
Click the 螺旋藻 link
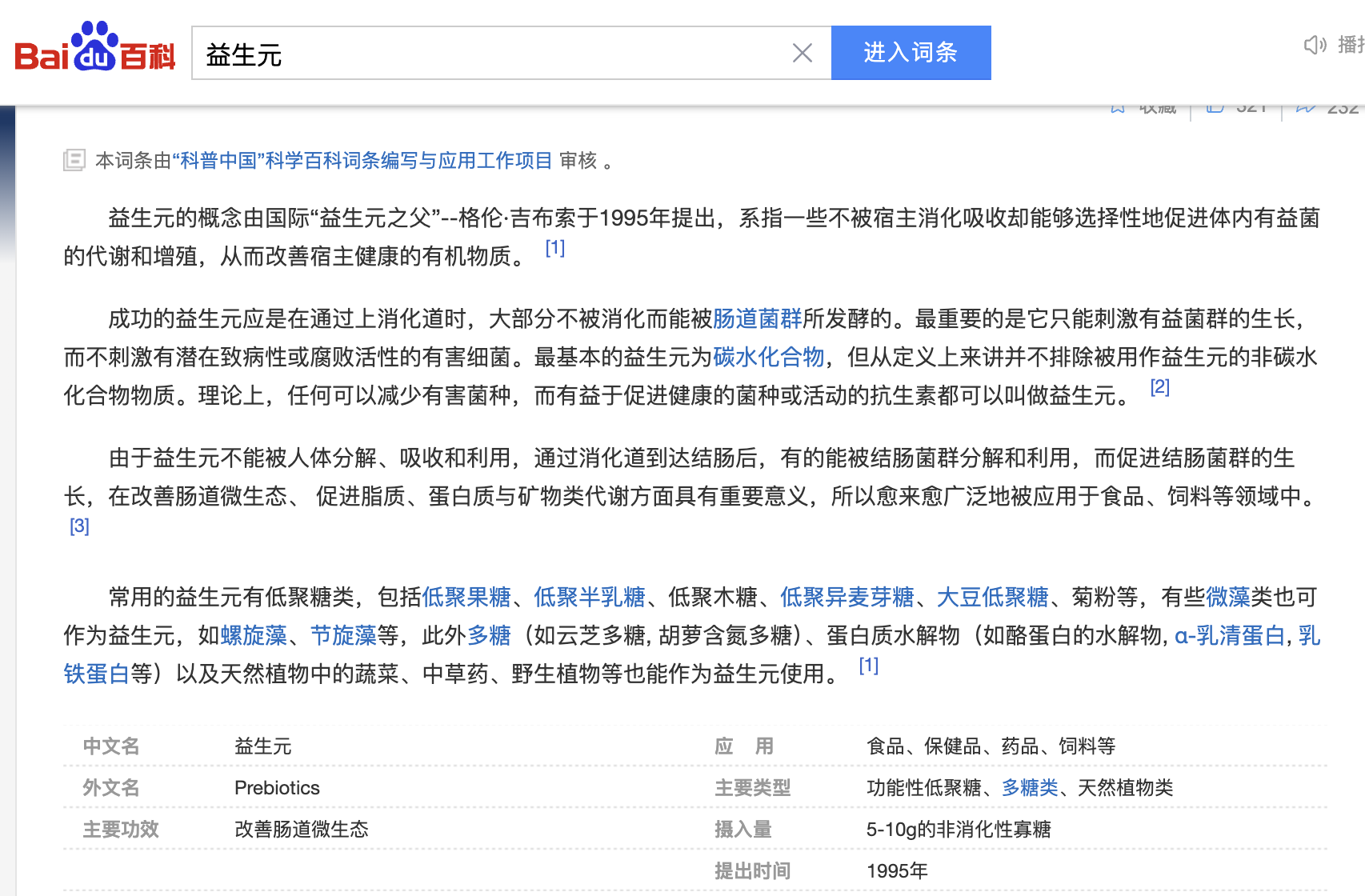pyautogui.click(x=254, y=635)
